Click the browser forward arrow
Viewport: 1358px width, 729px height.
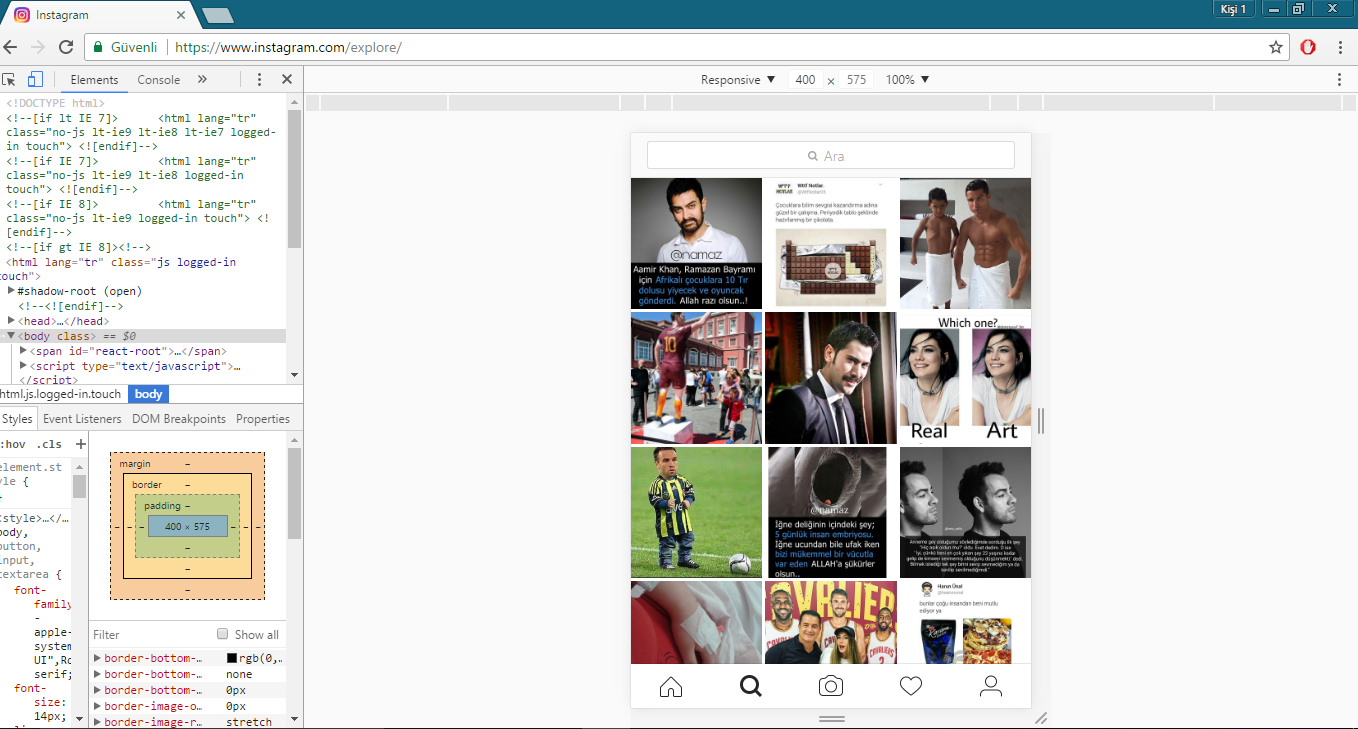tap(38, 47)
